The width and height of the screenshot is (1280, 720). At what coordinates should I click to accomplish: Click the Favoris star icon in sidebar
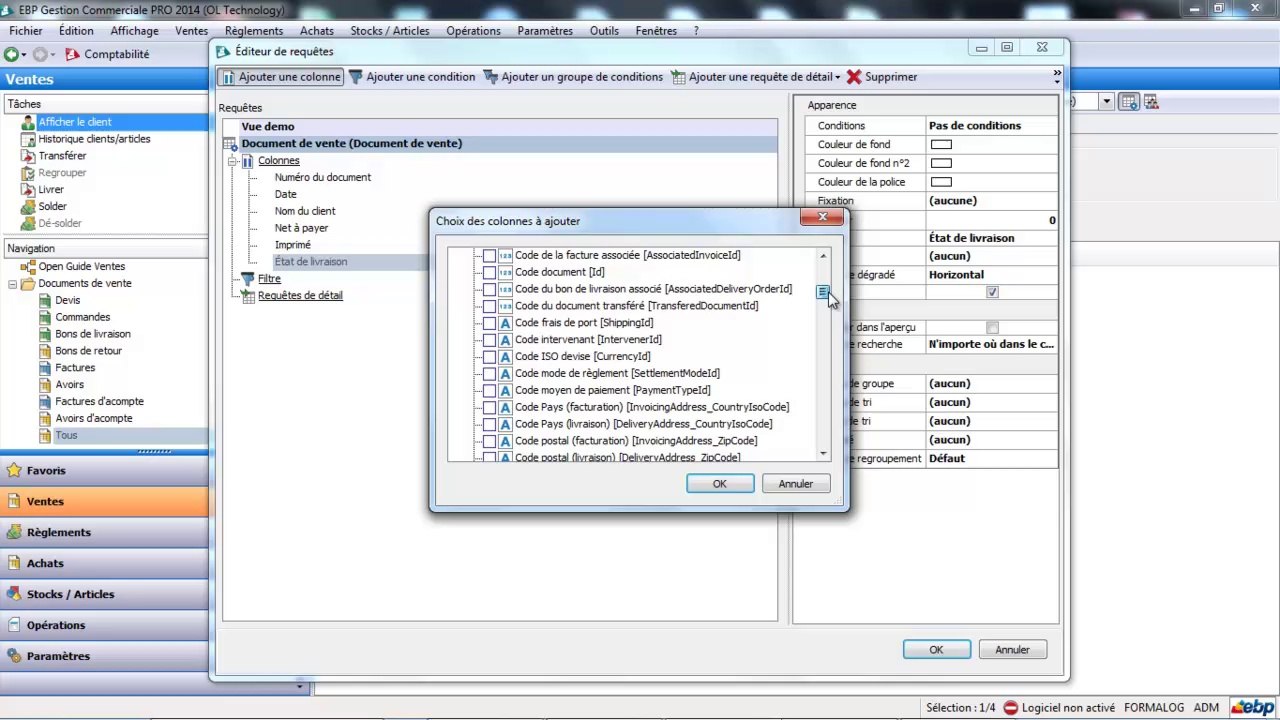coord(14,471)
